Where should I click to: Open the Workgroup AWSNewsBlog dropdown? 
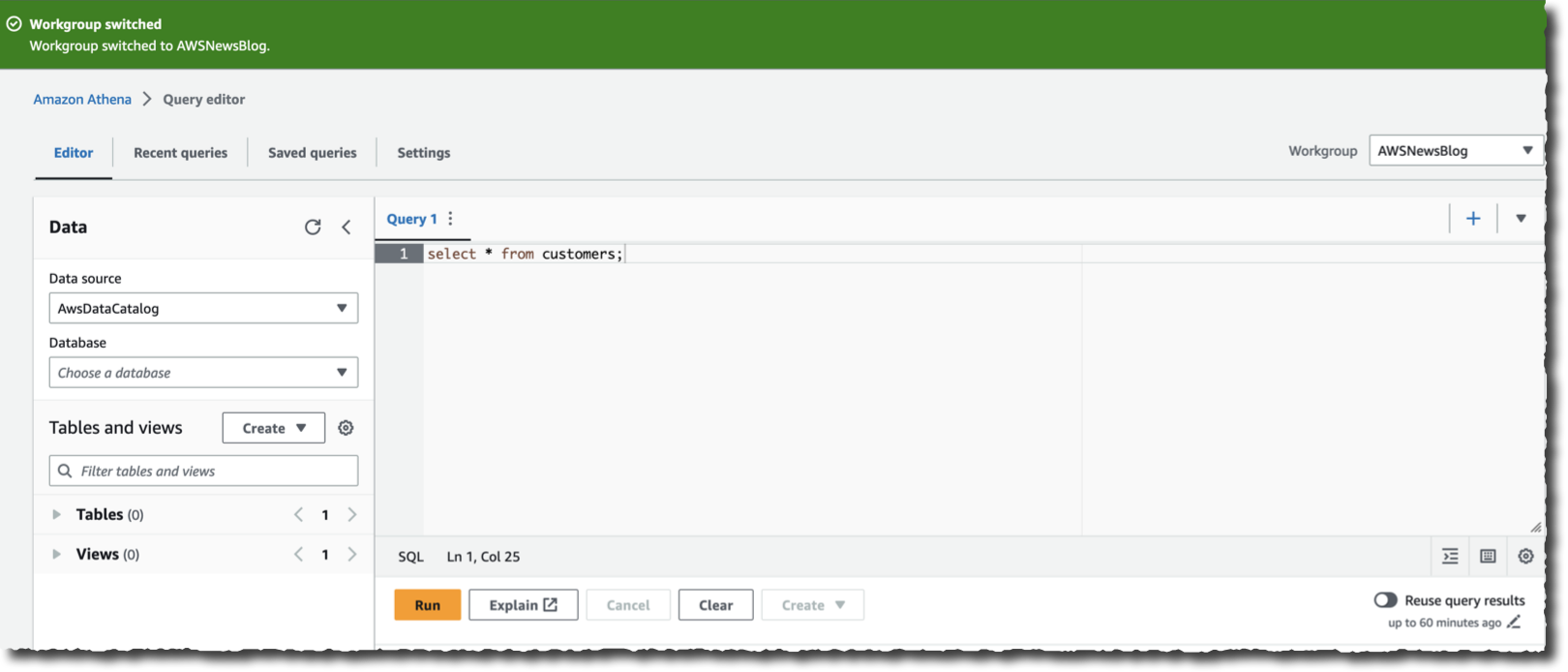pyautogui.click(x=1456, y=151)
